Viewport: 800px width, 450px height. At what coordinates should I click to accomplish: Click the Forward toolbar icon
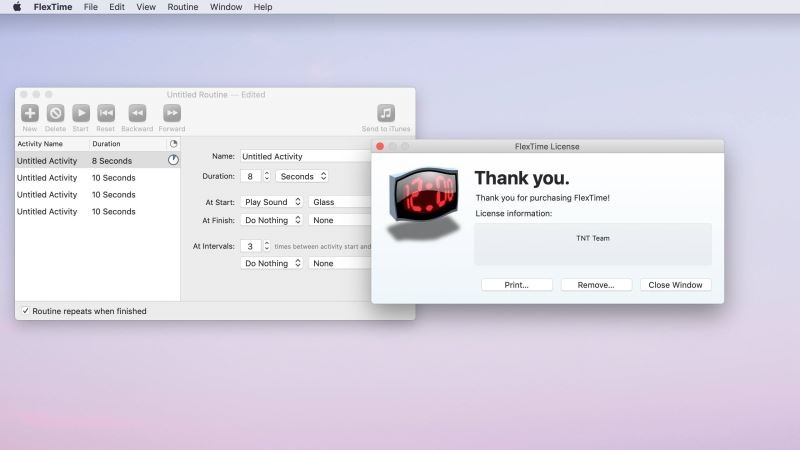(x=171, y=113)
